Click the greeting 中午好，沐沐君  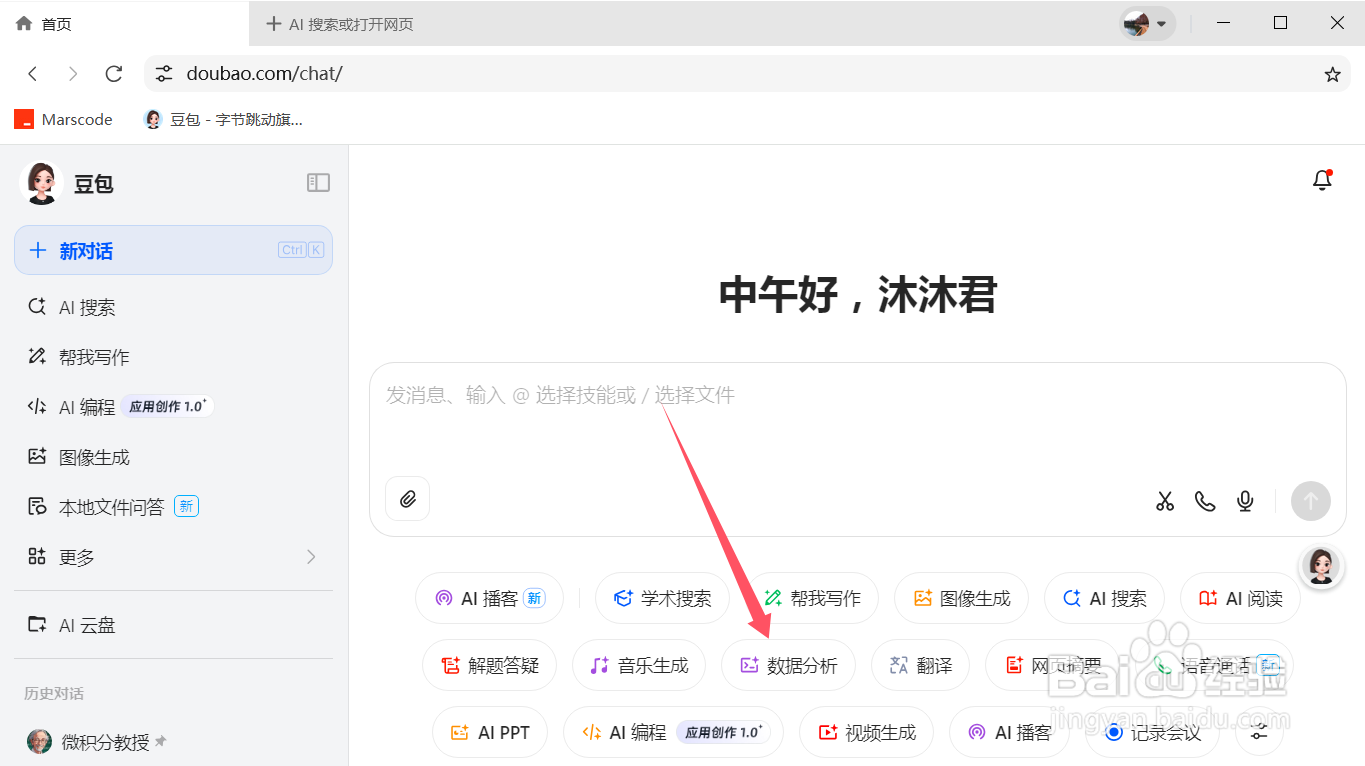(858, 295)
